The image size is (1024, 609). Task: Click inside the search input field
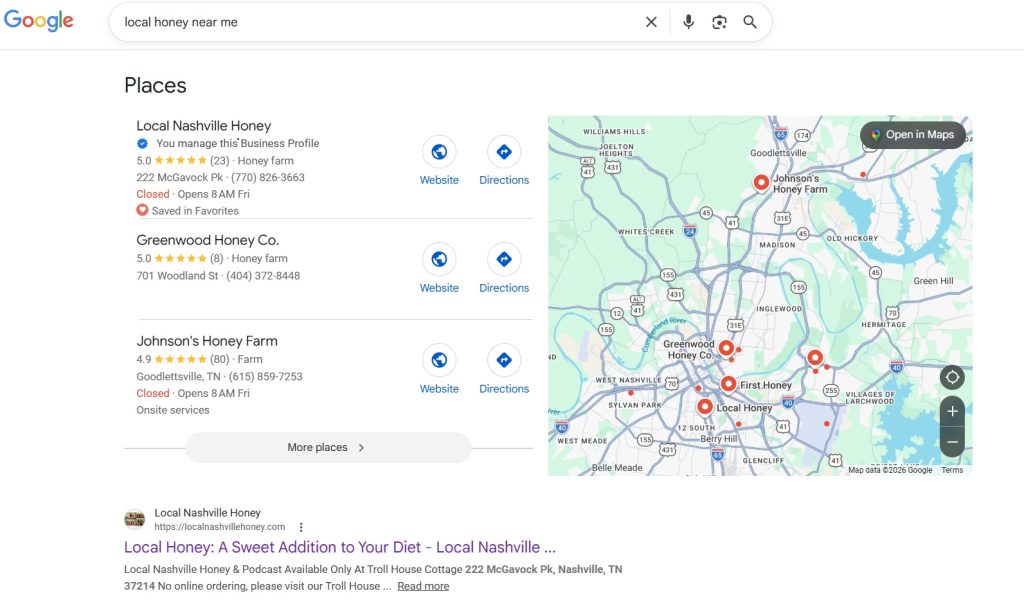pyautogui.click(x=380, y=22)
